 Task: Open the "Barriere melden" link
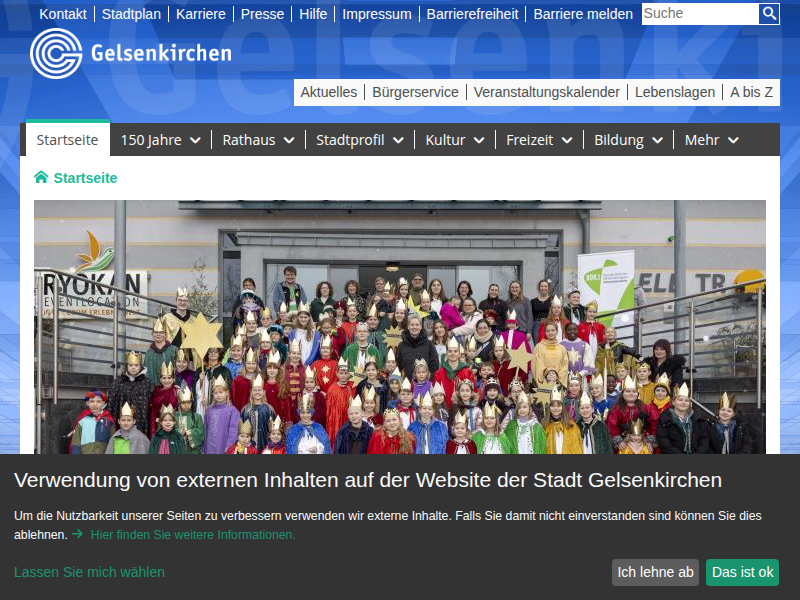(x=583, y=14)
